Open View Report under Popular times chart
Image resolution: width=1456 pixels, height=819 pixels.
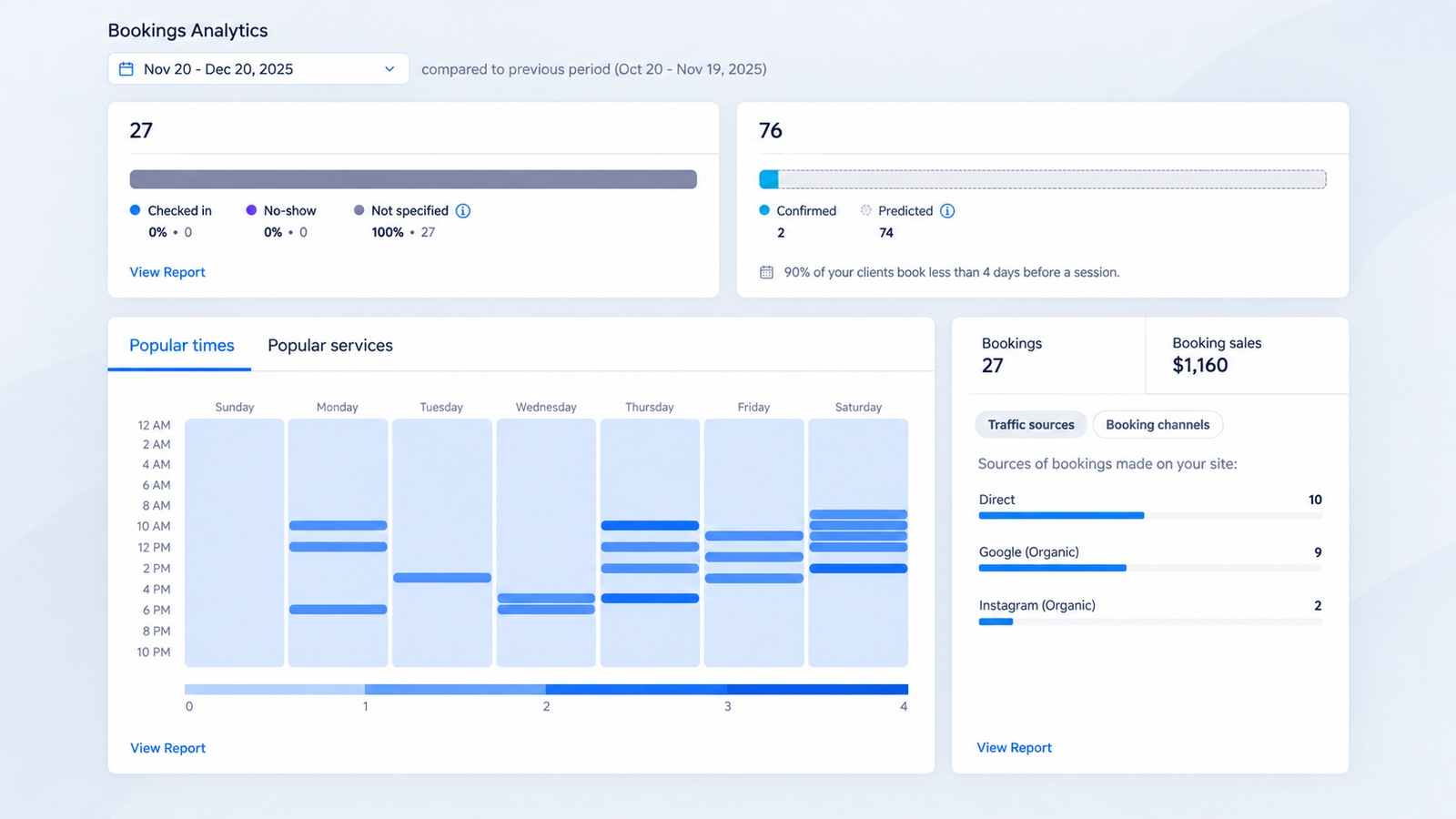pos(168,748)
